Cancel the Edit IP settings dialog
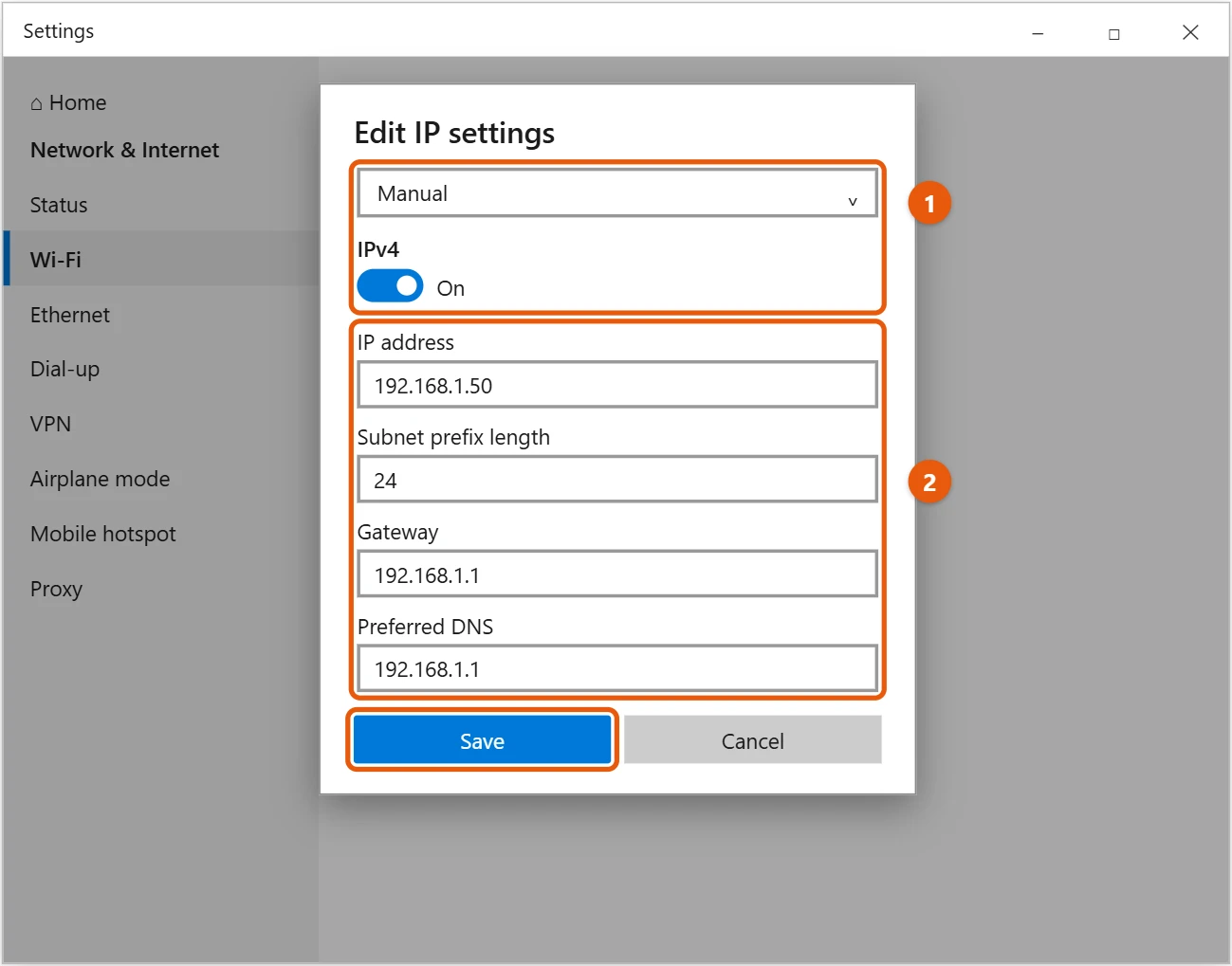This screenshot has height=966, width=1232. (x=753, y=740)
